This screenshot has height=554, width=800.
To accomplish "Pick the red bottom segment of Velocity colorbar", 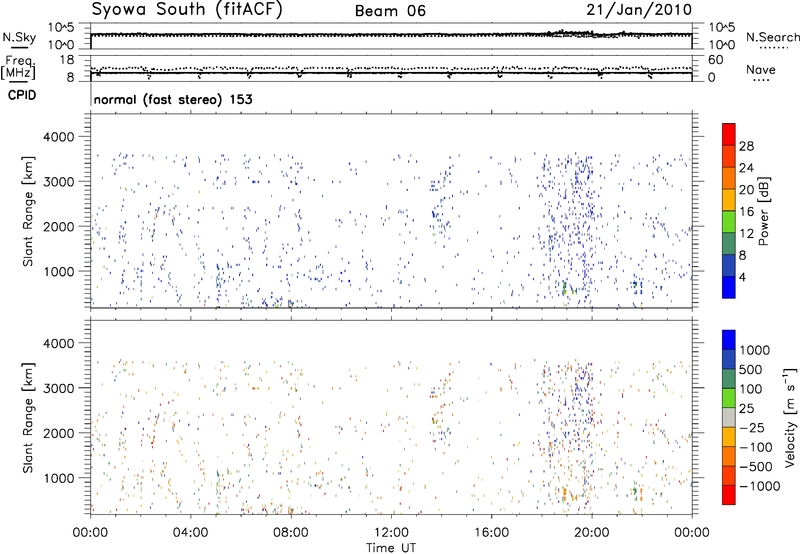I will (729, 495).
